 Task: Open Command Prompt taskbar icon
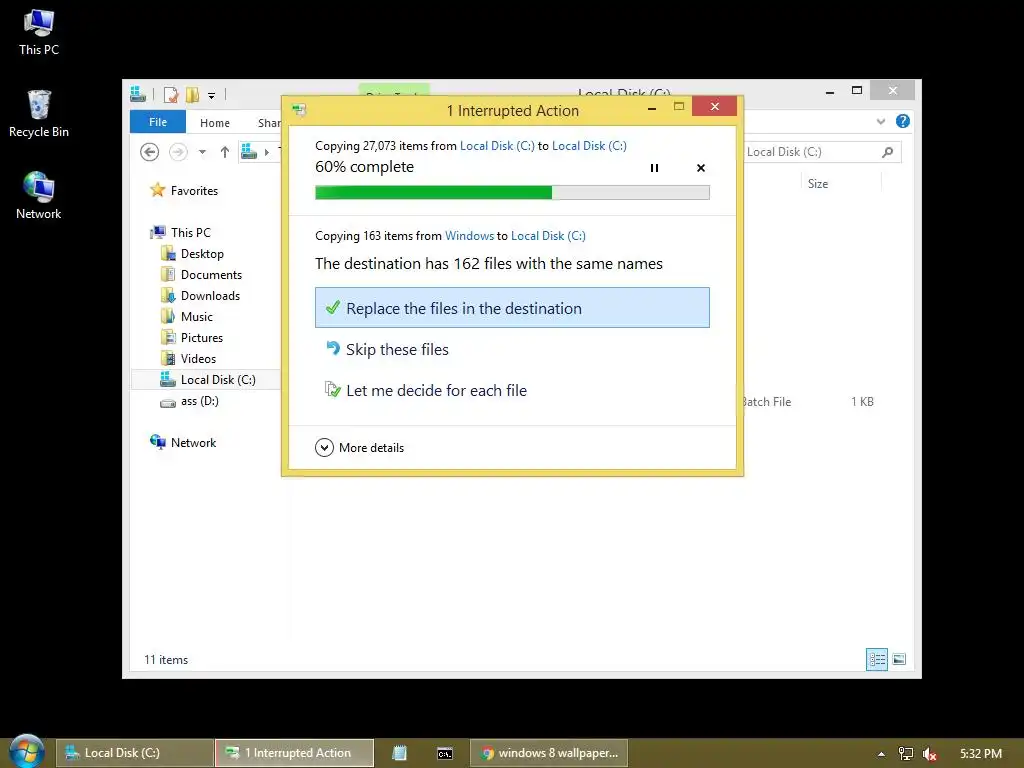coord(445,753)
